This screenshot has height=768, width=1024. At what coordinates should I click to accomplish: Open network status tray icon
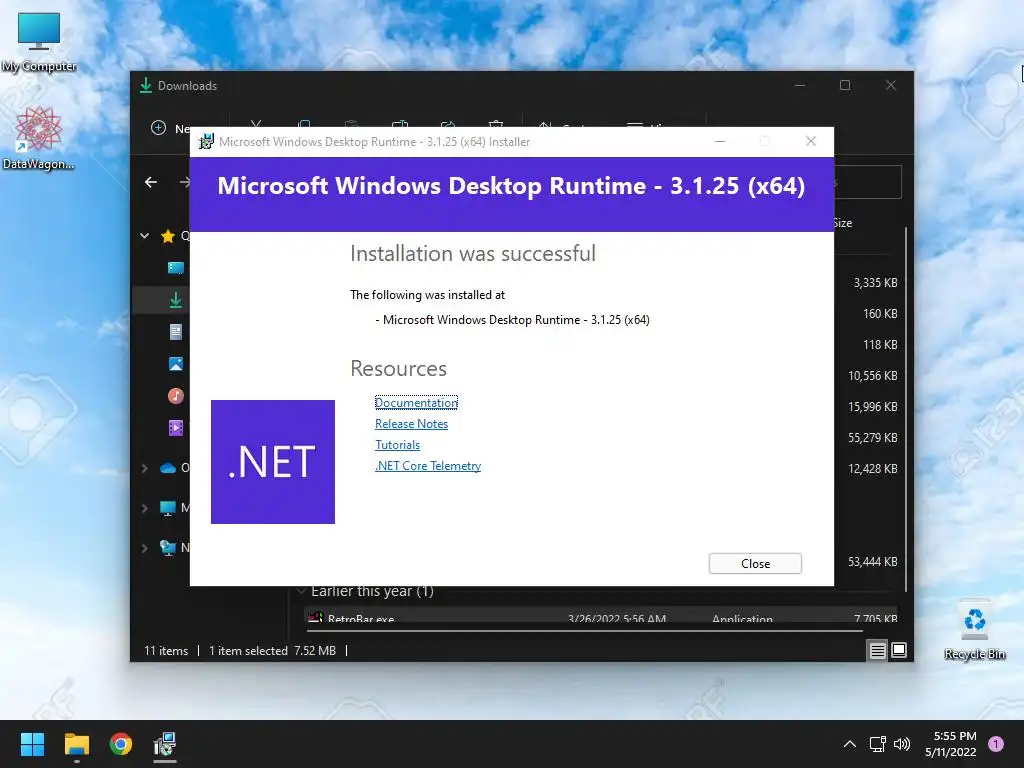pyautogui.click(x=877, y=744)
